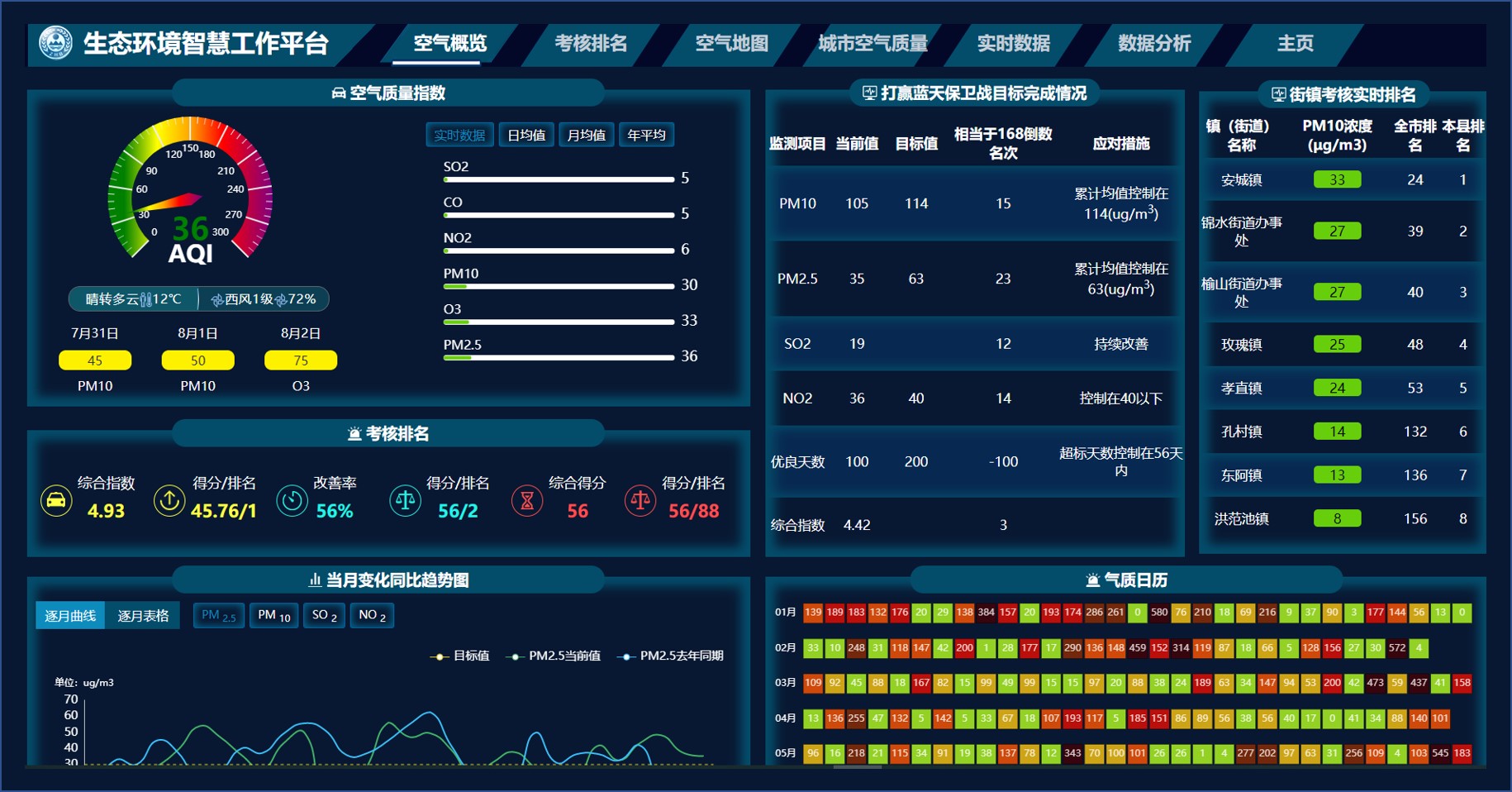The height and width of the screenshot is (792, 1512).
Task: Click the O3 progress bar
Action: coord(559,322)
